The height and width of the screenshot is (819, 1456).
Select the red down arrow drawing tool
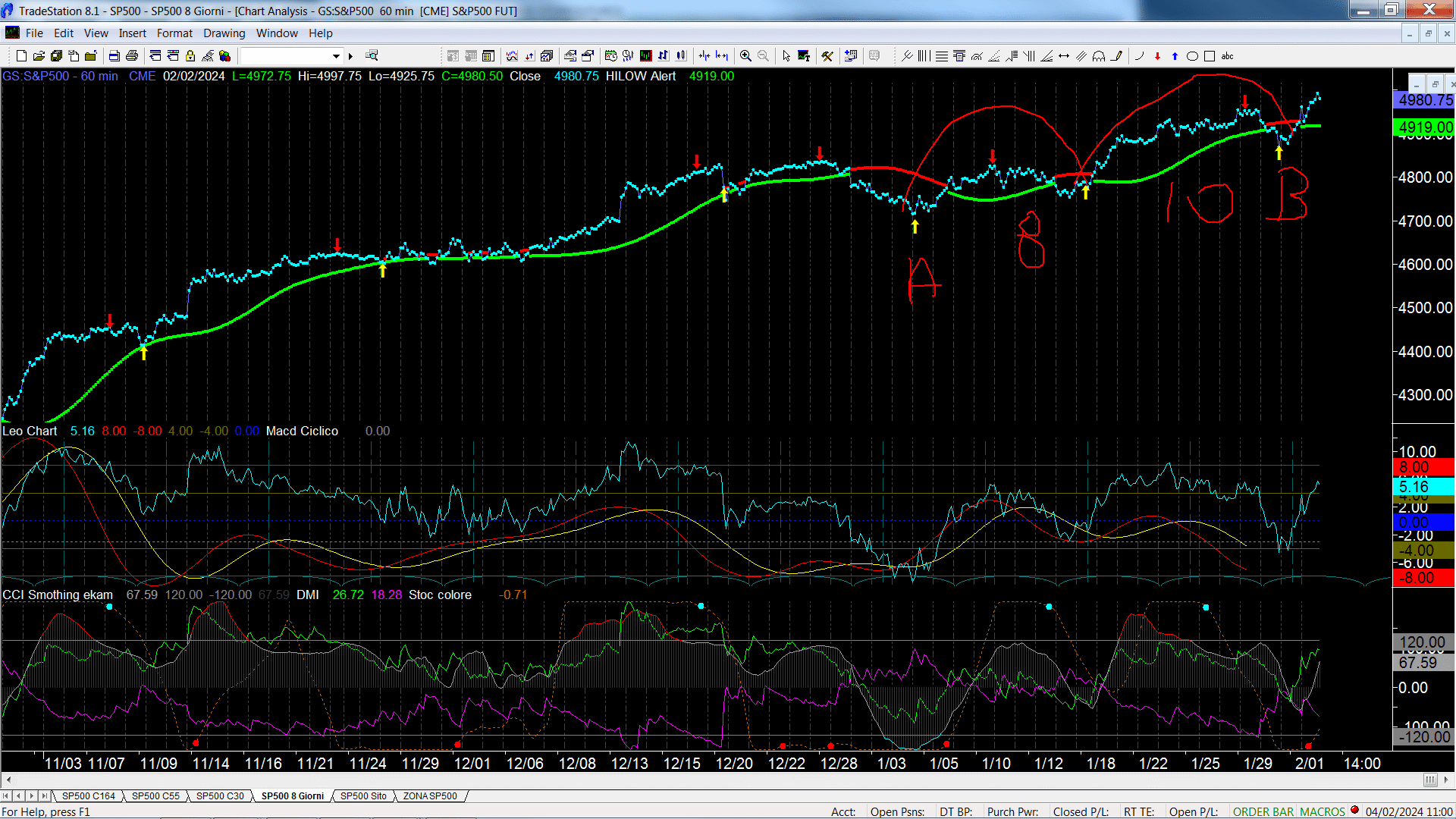coord(1157,56)
